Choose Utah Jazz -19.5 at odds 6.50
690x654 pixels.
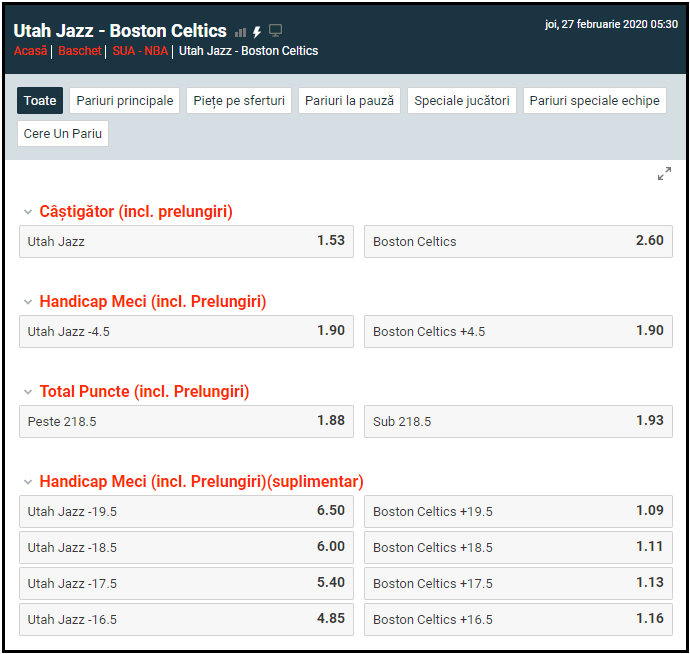(x=186, y=511)
